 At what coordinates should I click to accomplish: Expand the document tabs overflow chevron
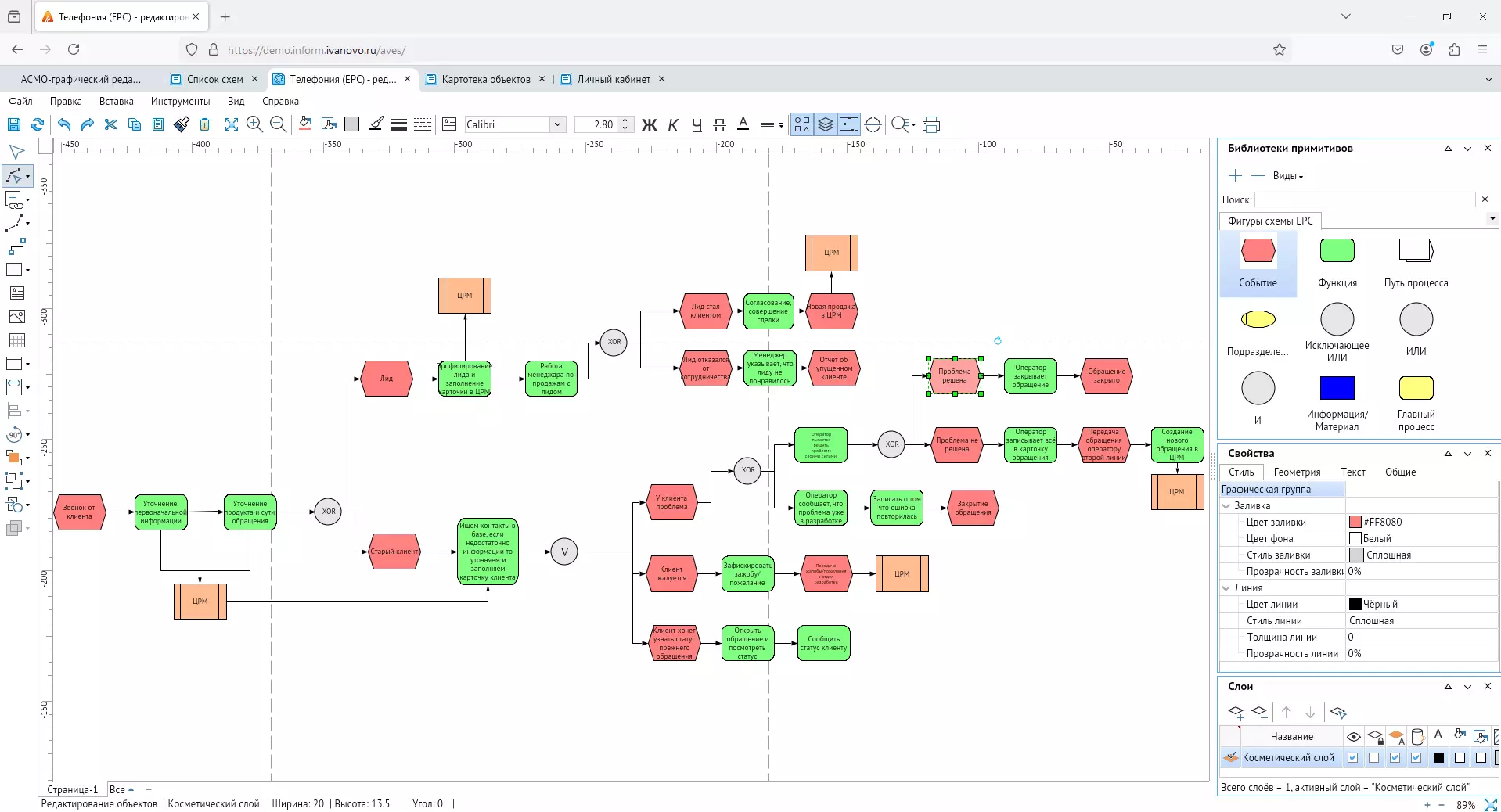tap(1488, 79)
